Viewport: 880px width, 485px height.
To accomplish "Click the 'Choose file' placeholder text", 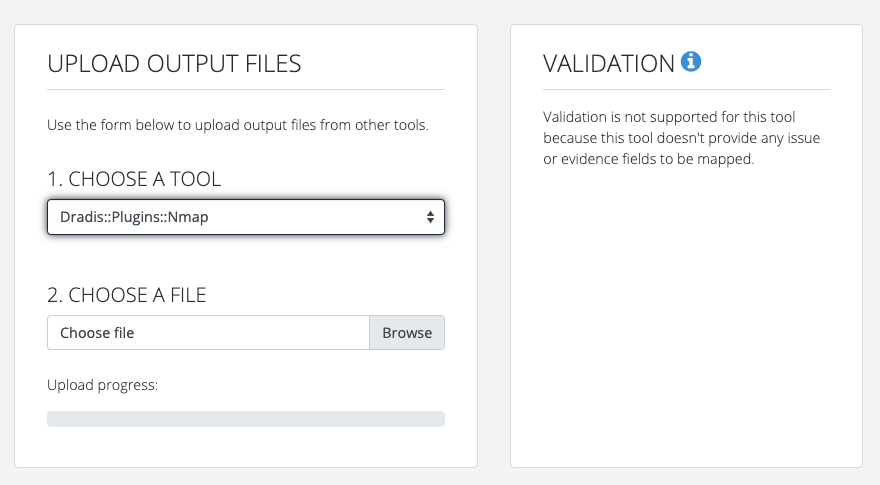I will pos(97,333).
